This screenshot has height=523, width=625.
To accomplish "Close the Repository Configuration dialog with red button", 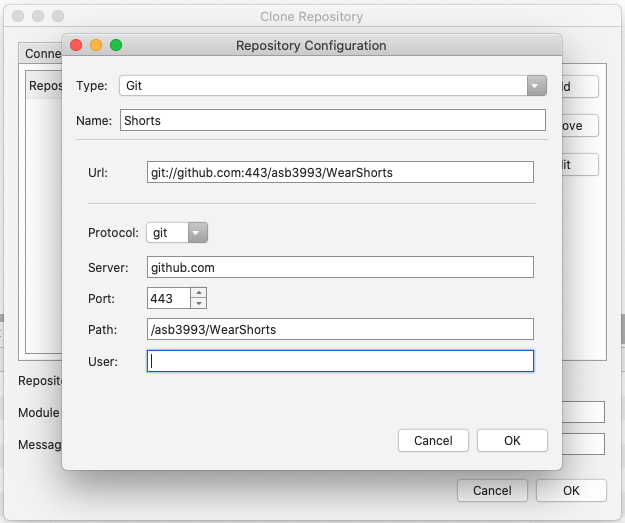I will (x=76, y=45).
